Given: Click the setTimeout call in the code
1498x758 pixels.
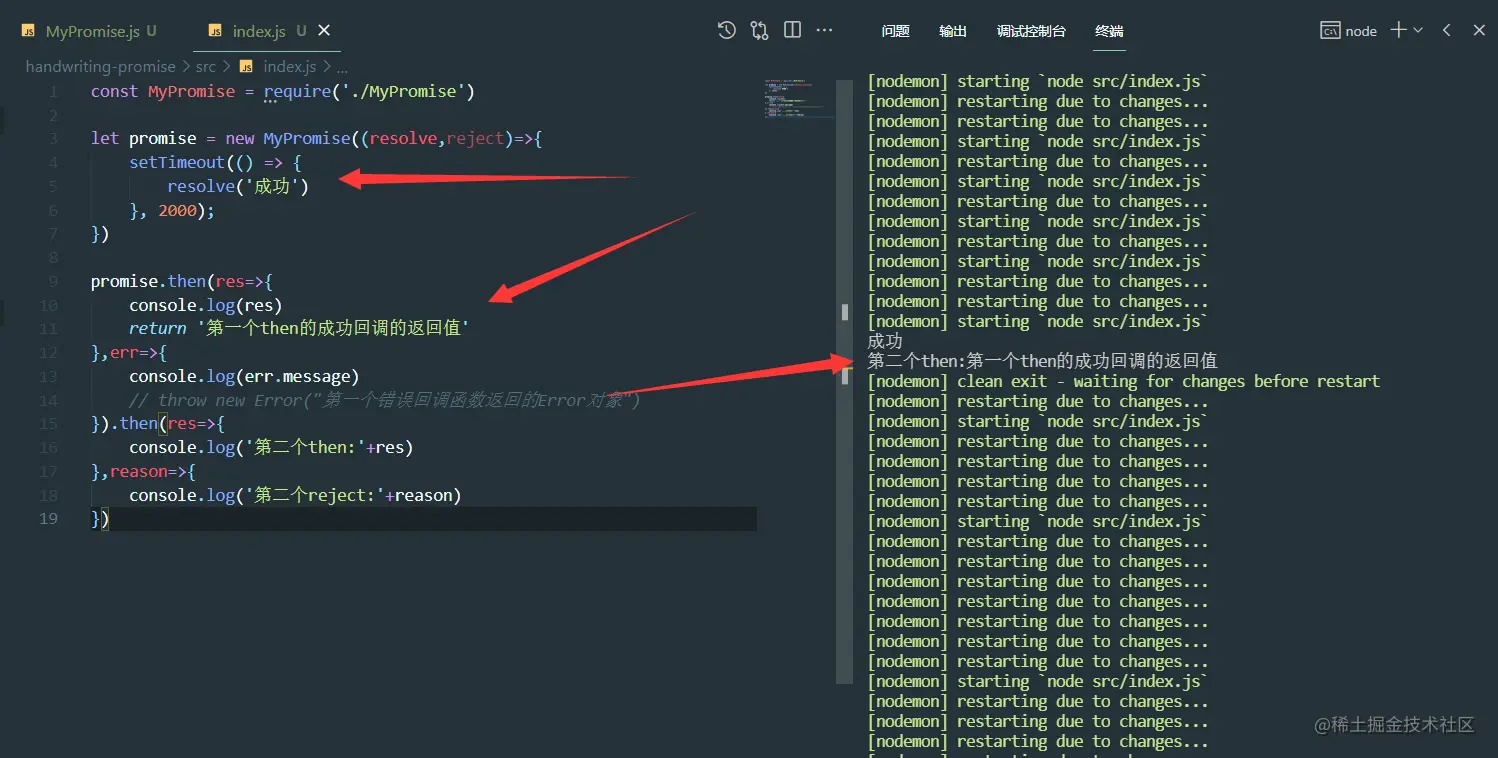Looking at the screenshot, I should tap(177, 162).
